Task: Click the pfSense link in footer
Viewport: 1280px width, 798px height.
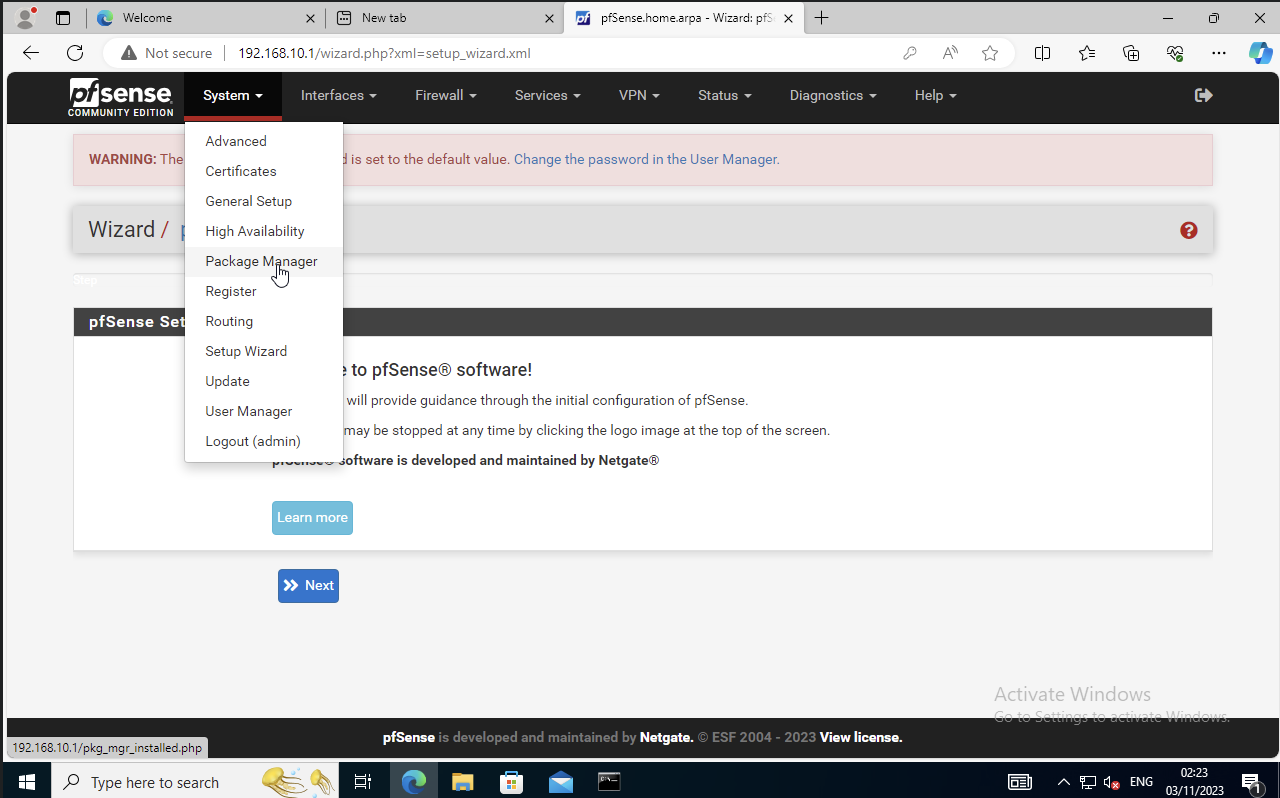Action: (x=409, y=737)
